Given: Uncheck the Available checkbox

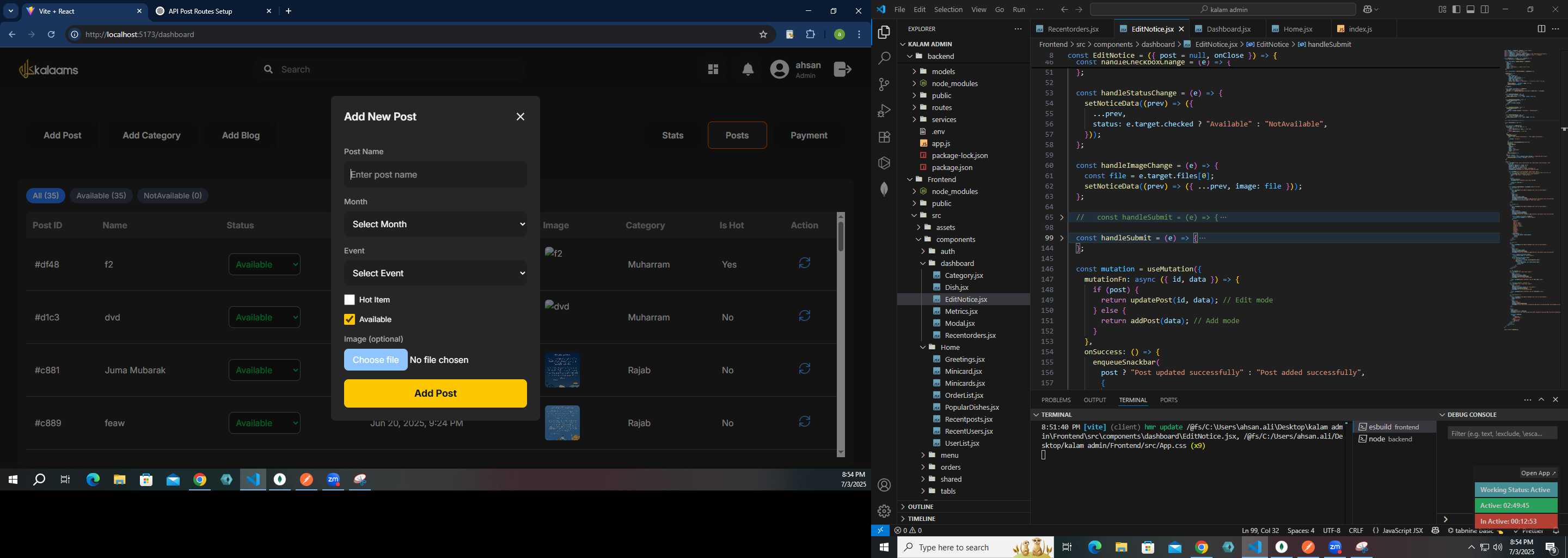Looking at the screenshot, I should pyautogui.click(x=350, y=320).
